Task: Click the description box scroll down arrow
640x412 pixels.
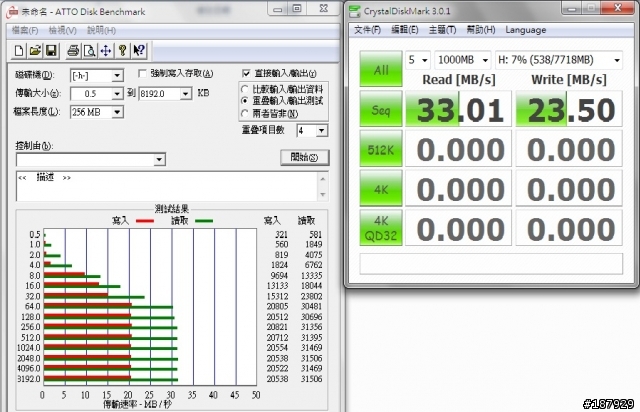Action: [323, 194]
